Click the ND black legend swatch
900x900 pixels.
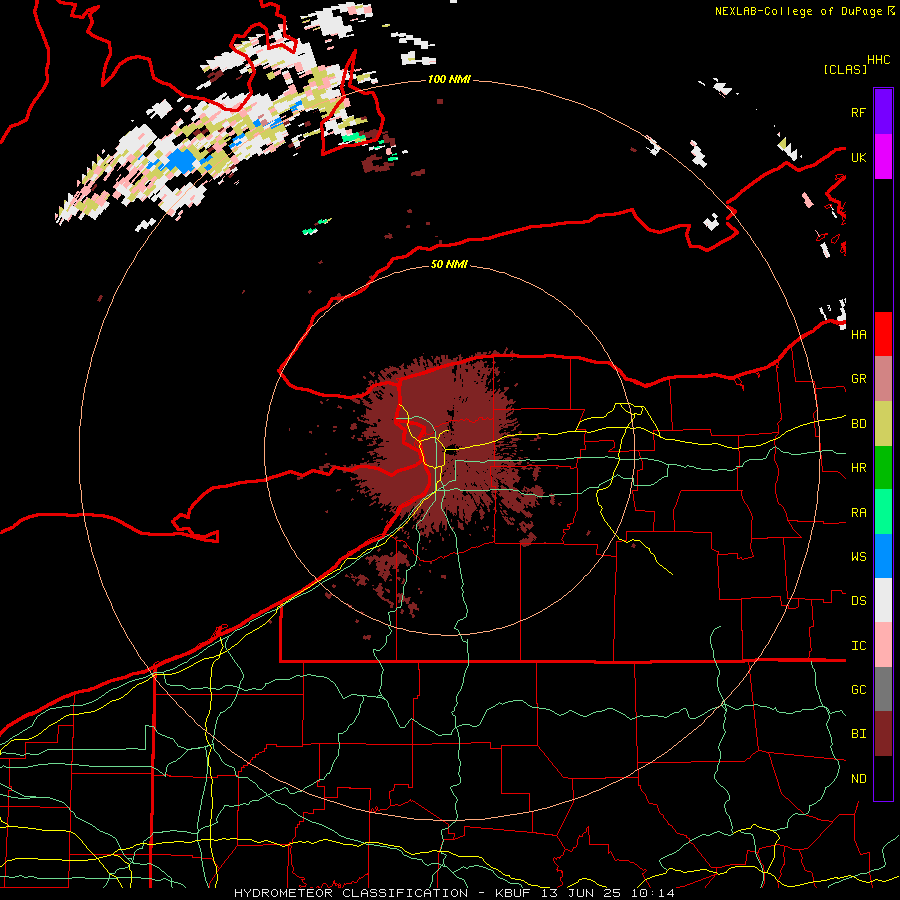click(x=883, y=778)
